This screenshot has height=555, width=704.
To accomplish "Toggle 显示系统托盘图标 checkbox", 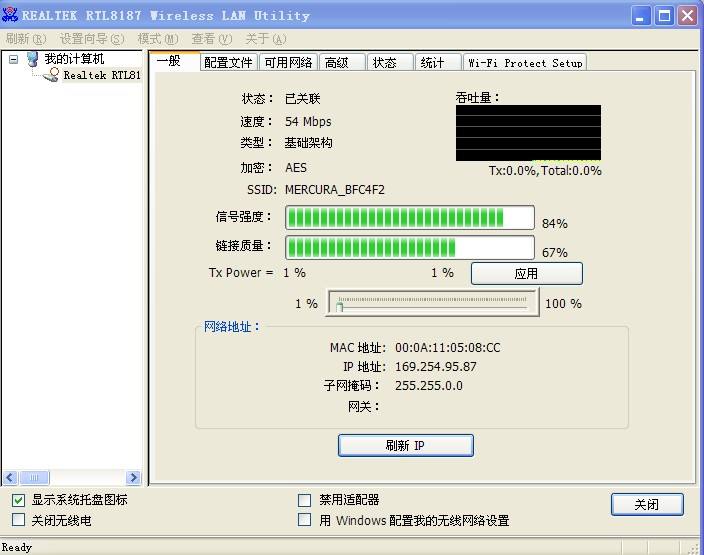I will (18, 500).
